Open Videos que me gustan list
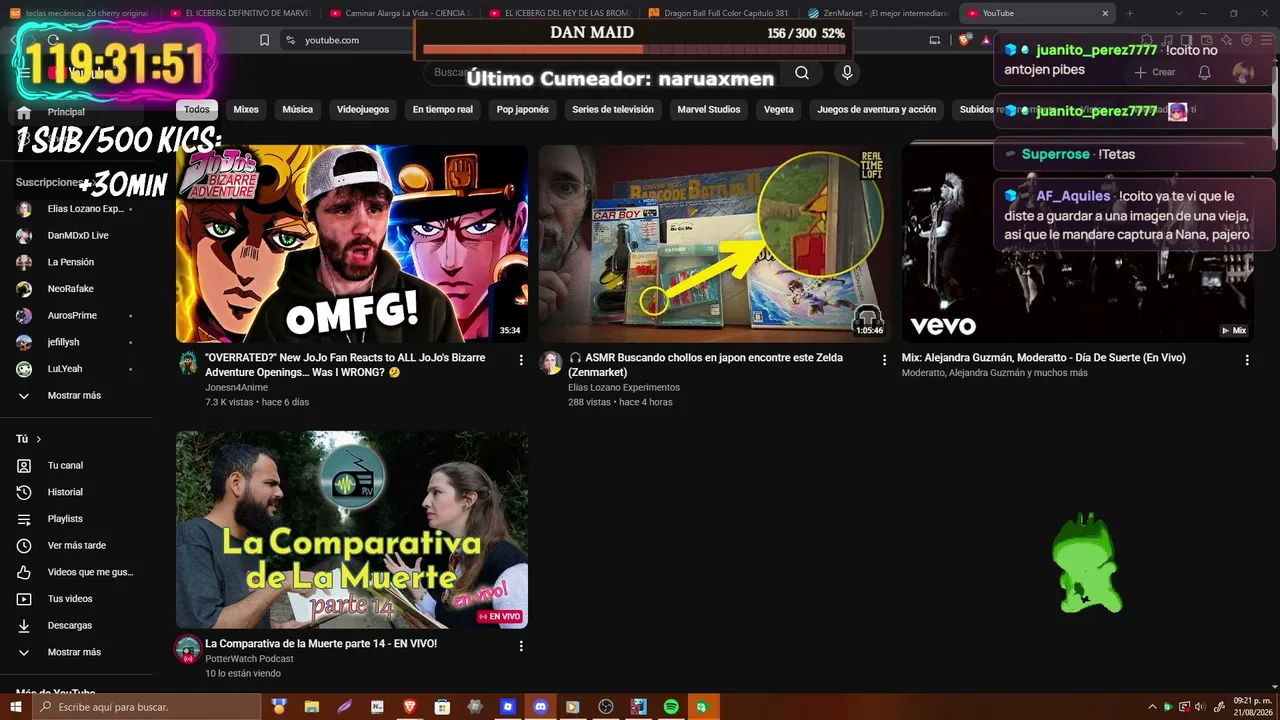Screen dimensions: 1280x720 [x=78, y=572]
